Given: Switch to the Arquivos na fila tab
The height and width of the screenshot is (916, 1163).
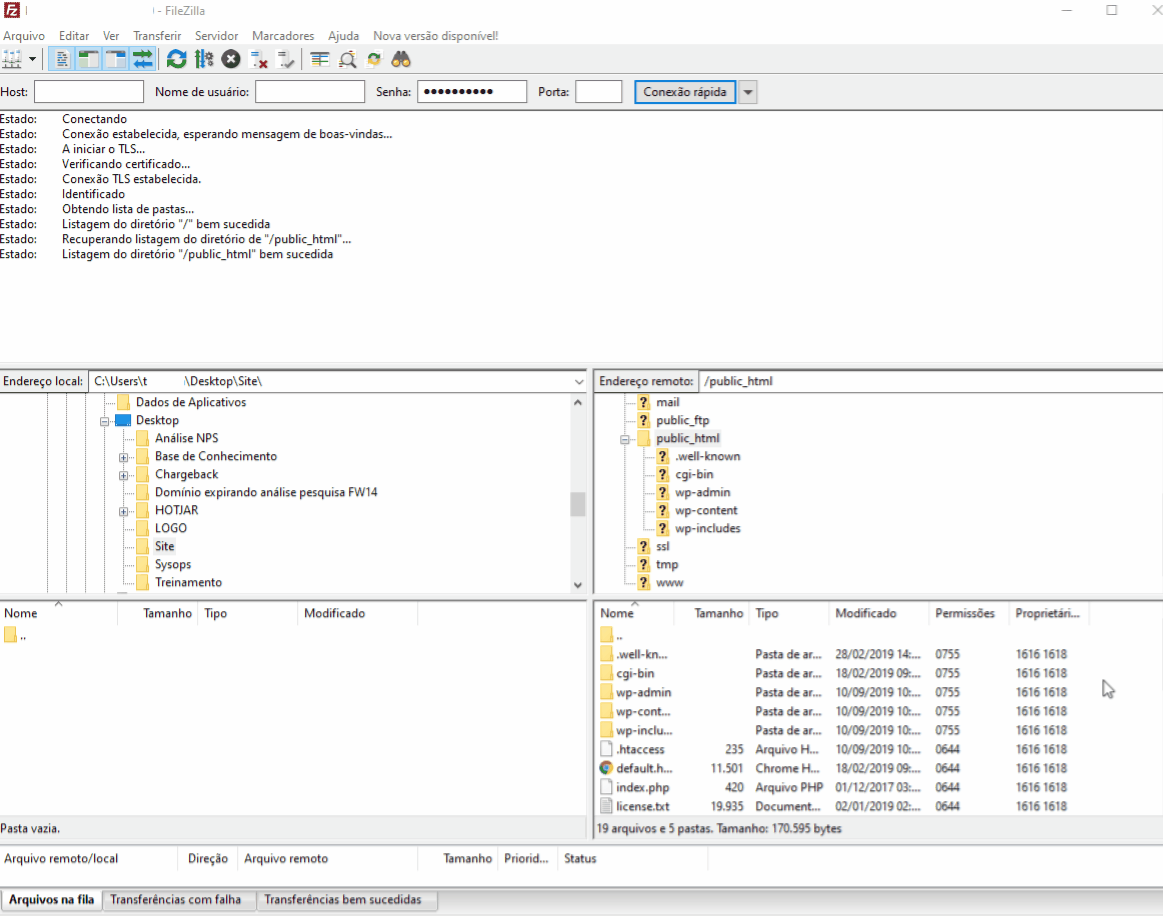Looking at the screenshot, I should pos(51,900).
